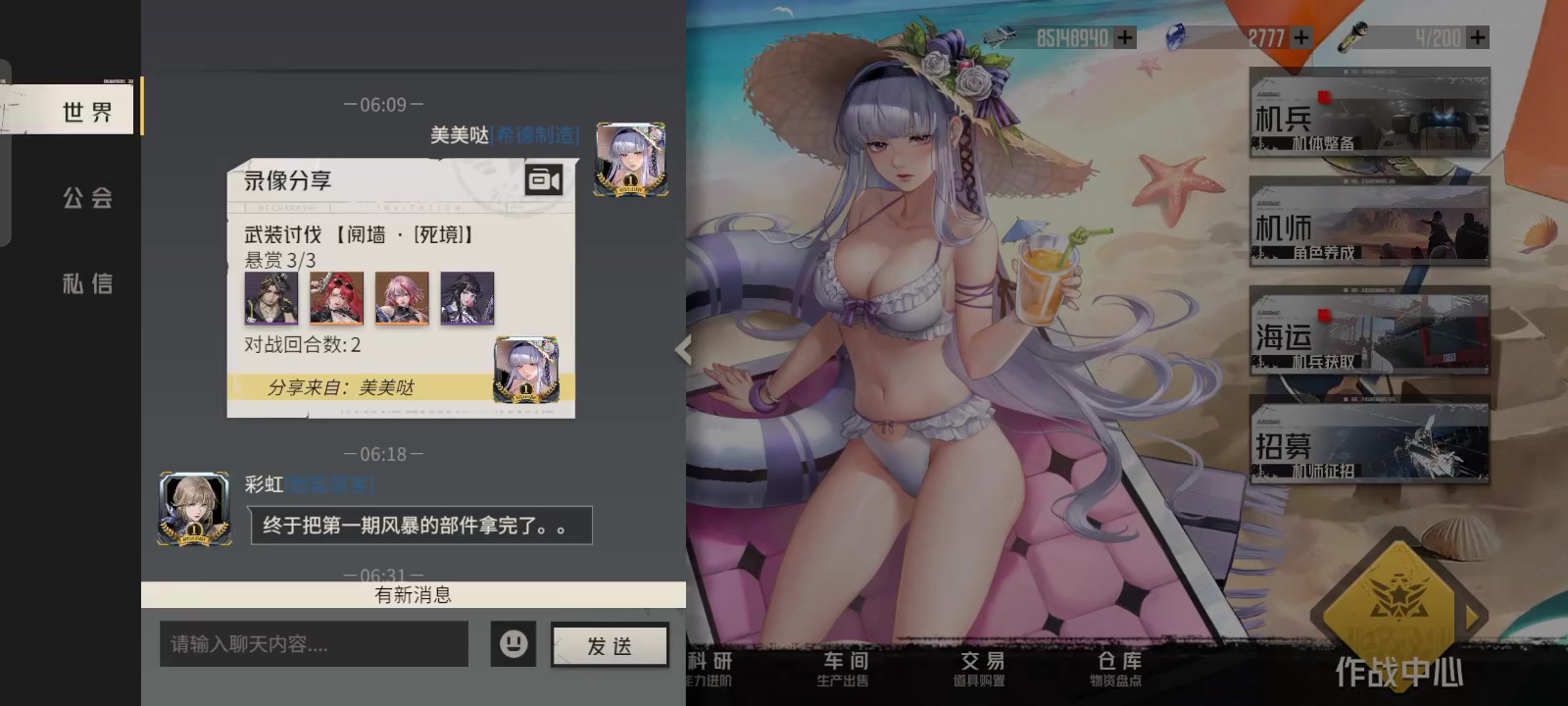Click the 美美哒 player name in chat
Viewport: 1568px width, 706px height.
[x=460, y=135]
